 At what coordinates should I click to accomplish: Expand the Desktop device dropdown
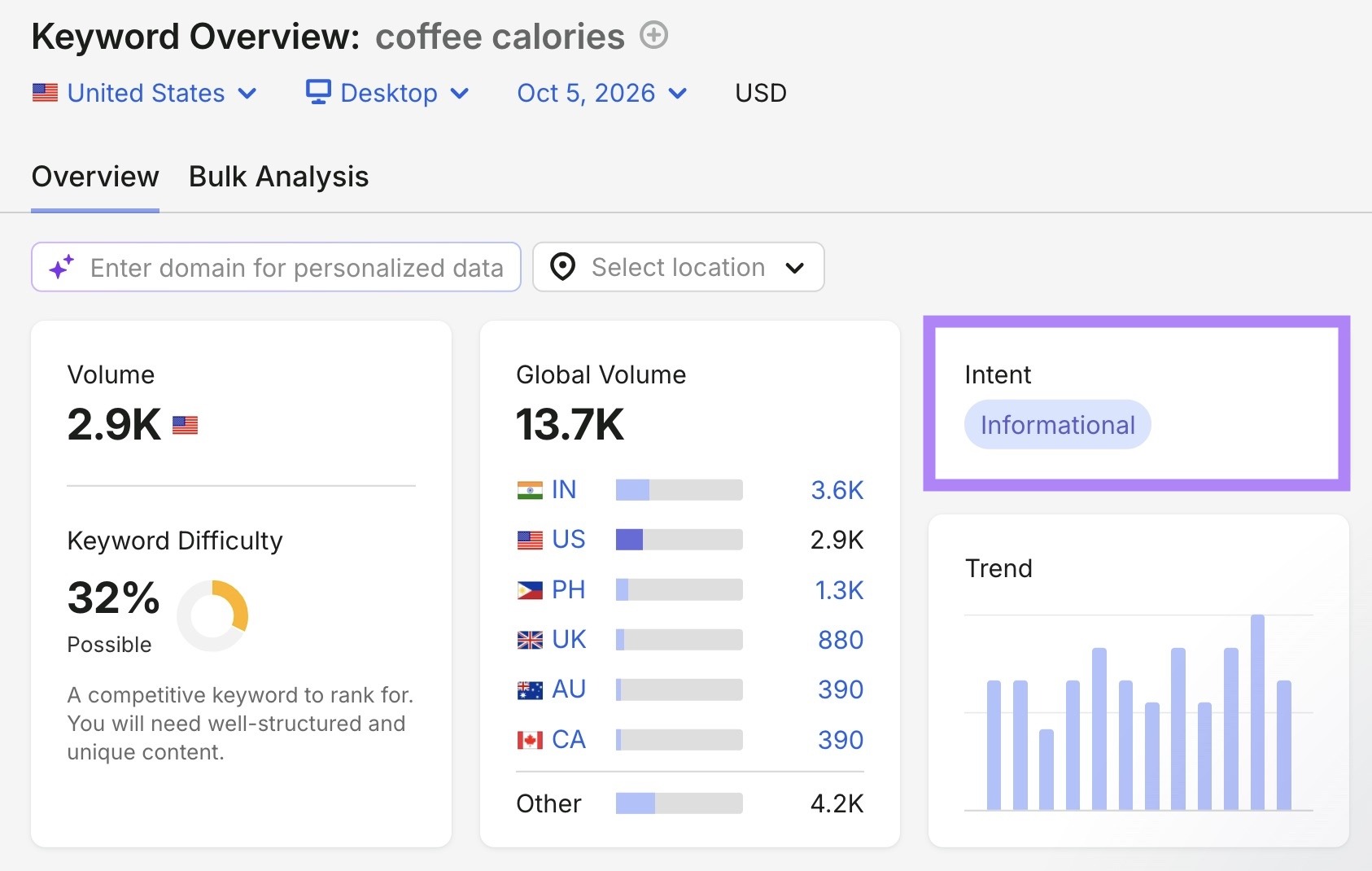point(388,93)
